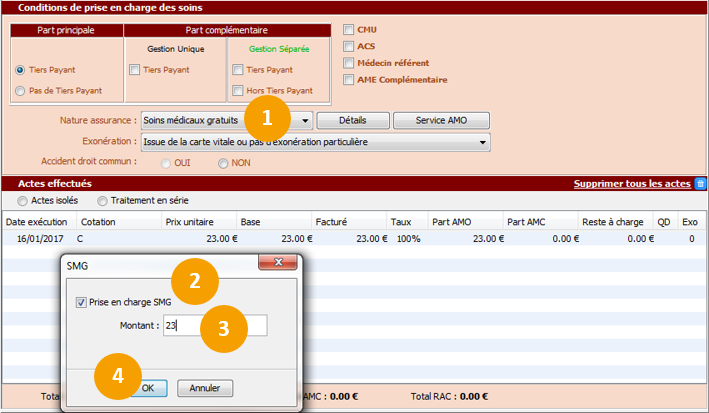709x413 pixels.
Task: Select Traitement en série option
Action: click(x=102, y=201)
